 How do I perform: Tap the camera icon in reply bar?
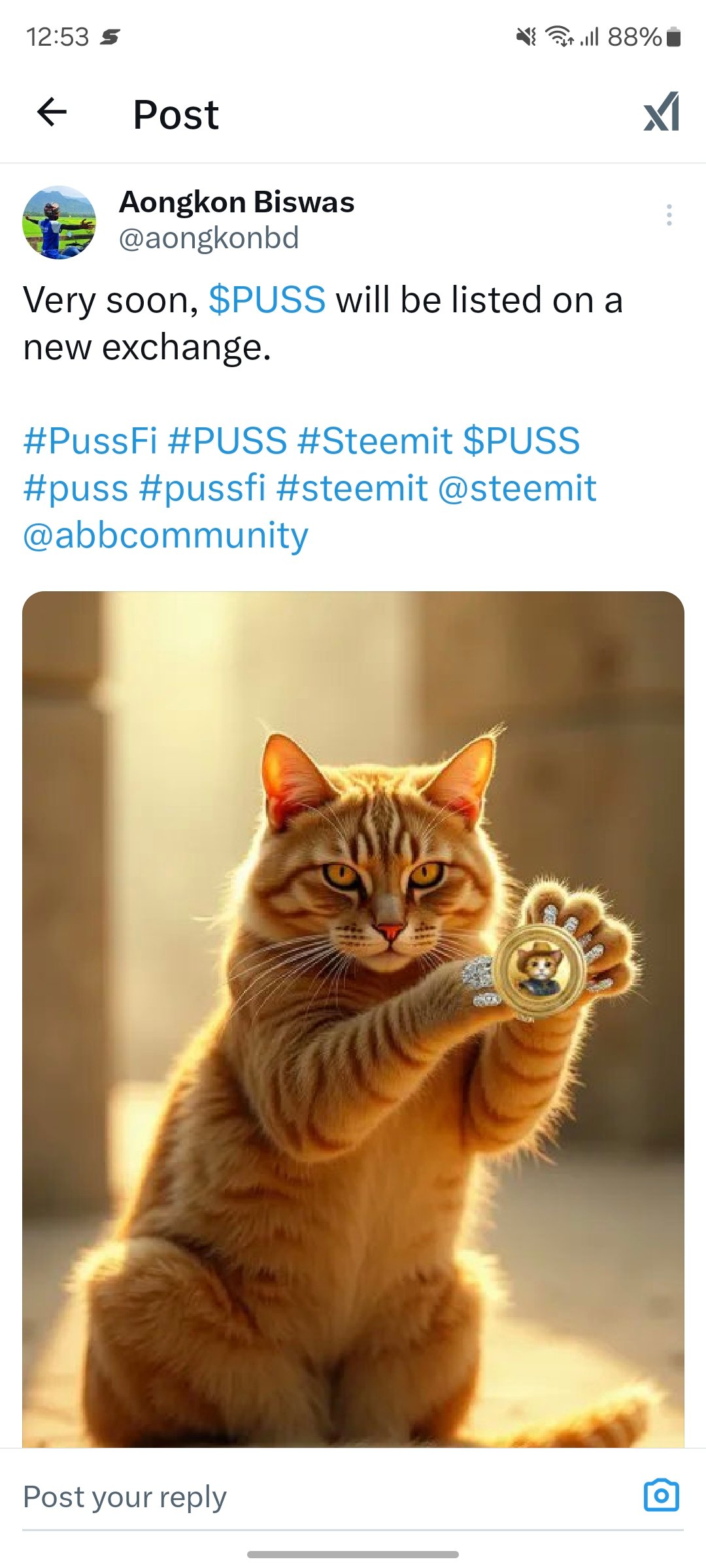662,1495
